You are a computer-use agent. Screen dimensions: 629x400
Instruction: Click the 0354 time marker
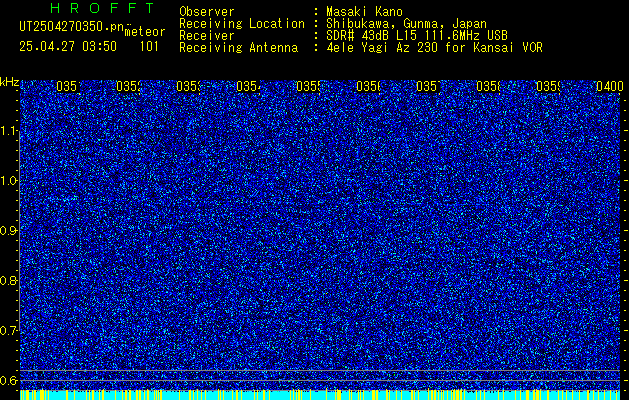coord(248,87)
